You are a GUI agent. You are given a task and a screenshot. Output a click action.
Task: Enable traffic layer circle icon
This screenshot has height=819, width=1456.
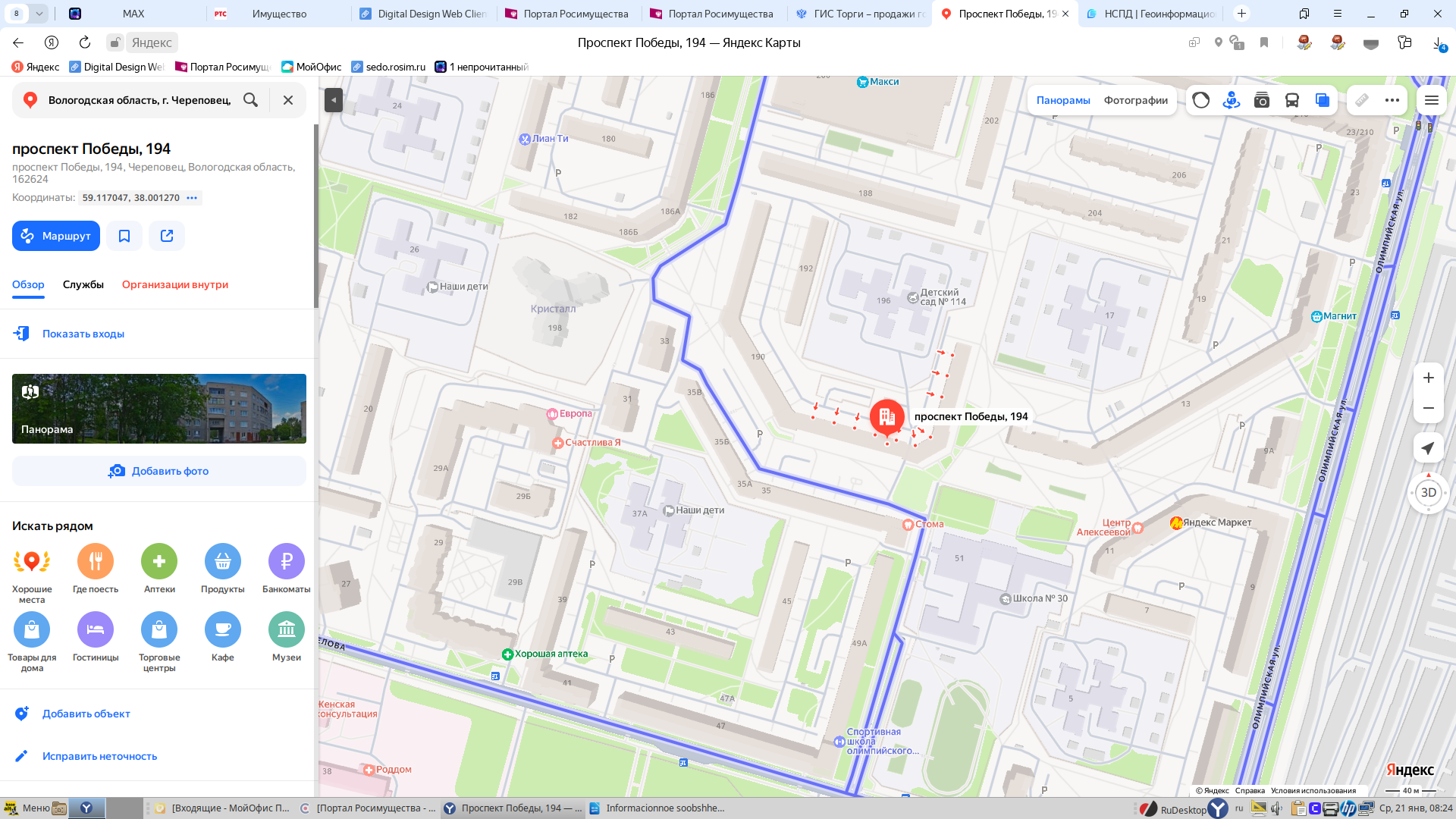[x=1200, y=100]
